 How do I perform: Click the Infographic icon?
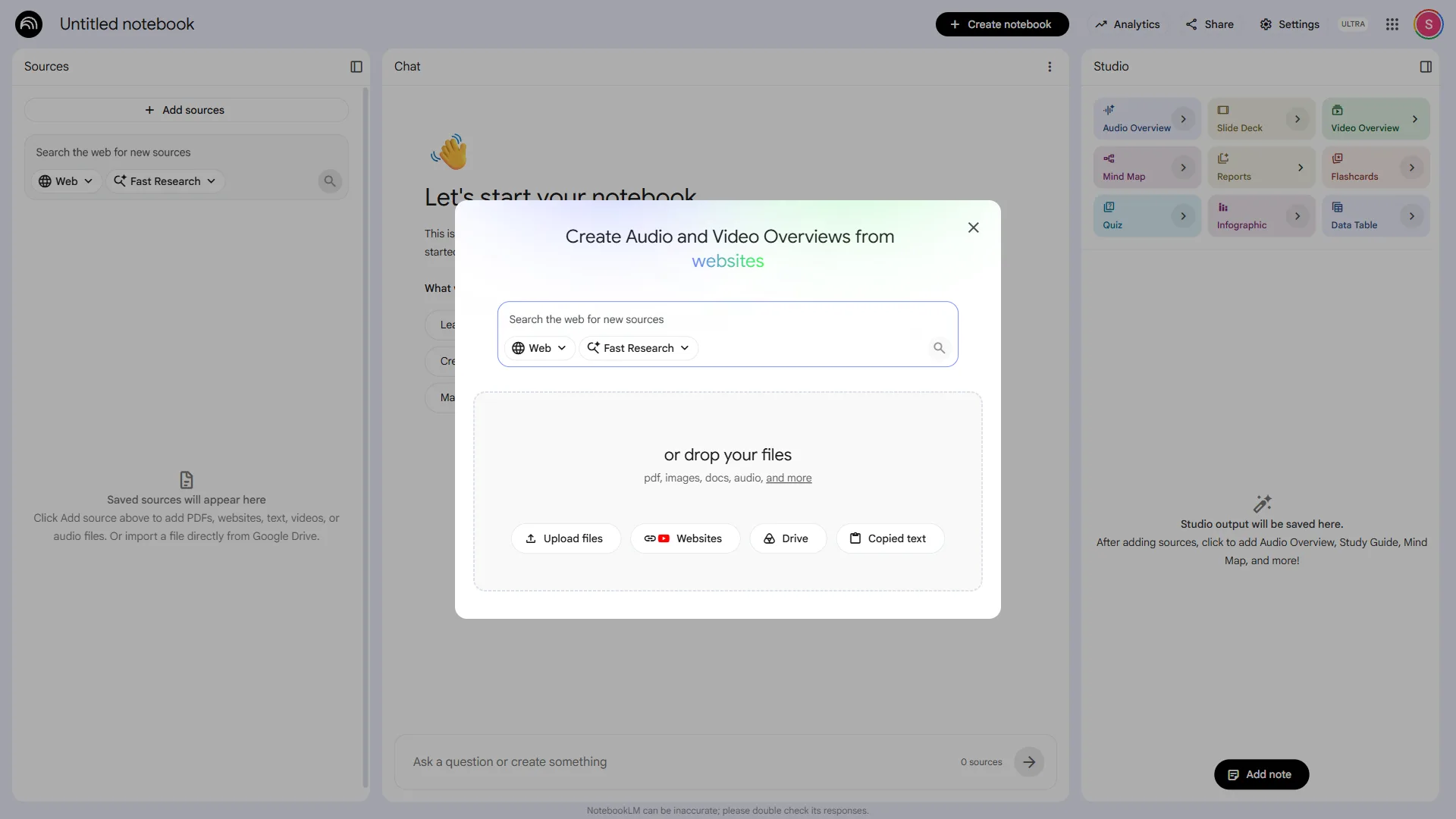click(1223, 207)
